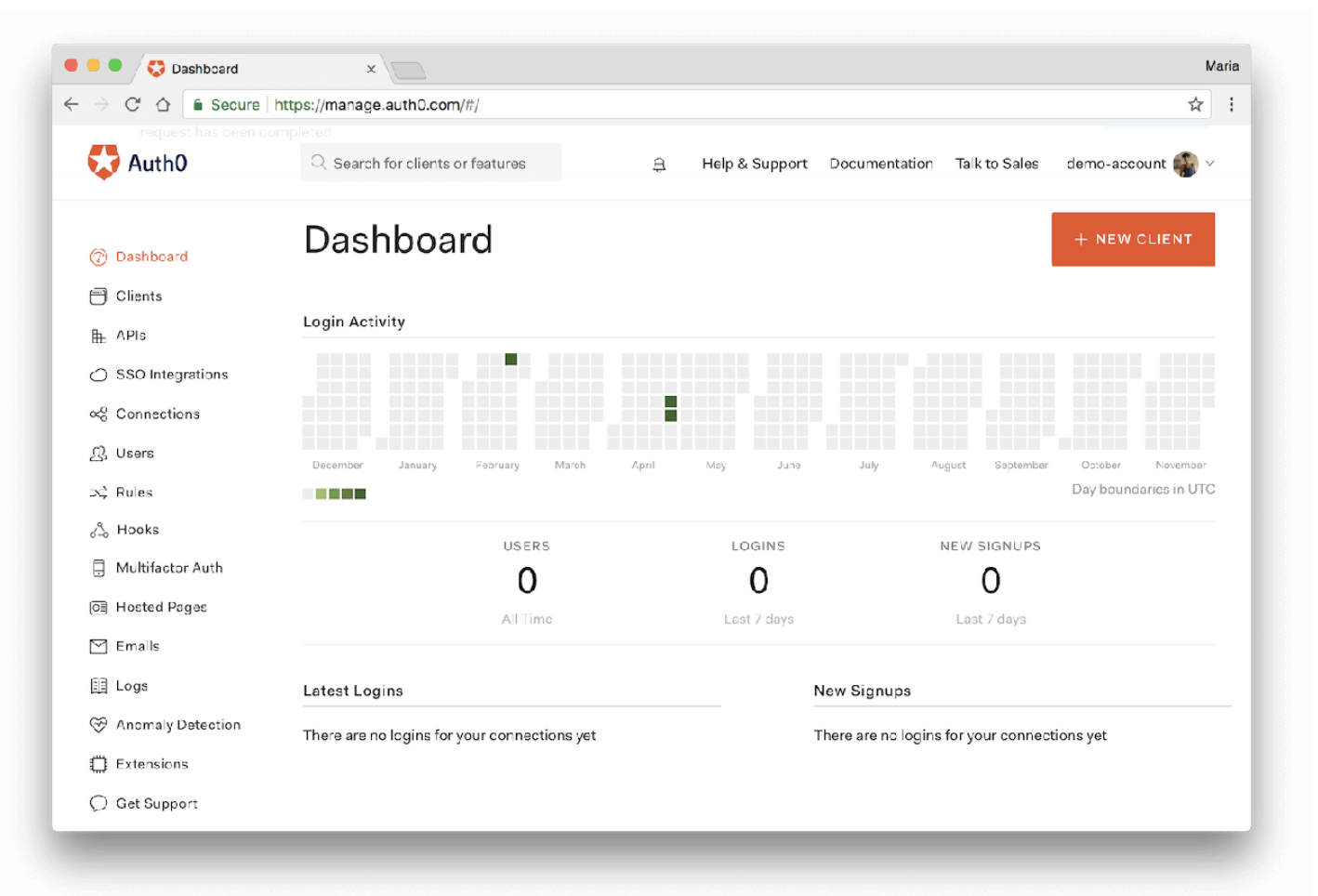Image resolution: width=1318 pixels, height=896 pixels.
Task: Click the "Day boundaries in UTC" note
Action: [x=1143, y=489]
